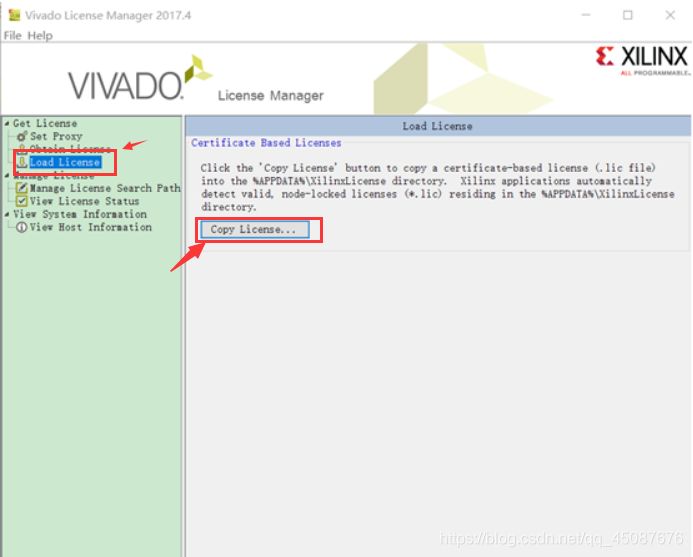Image resolution: width=693 pixels, height=557 pixels.
Task: Select Set Proxy tree item
Action: tap(56, 136)
